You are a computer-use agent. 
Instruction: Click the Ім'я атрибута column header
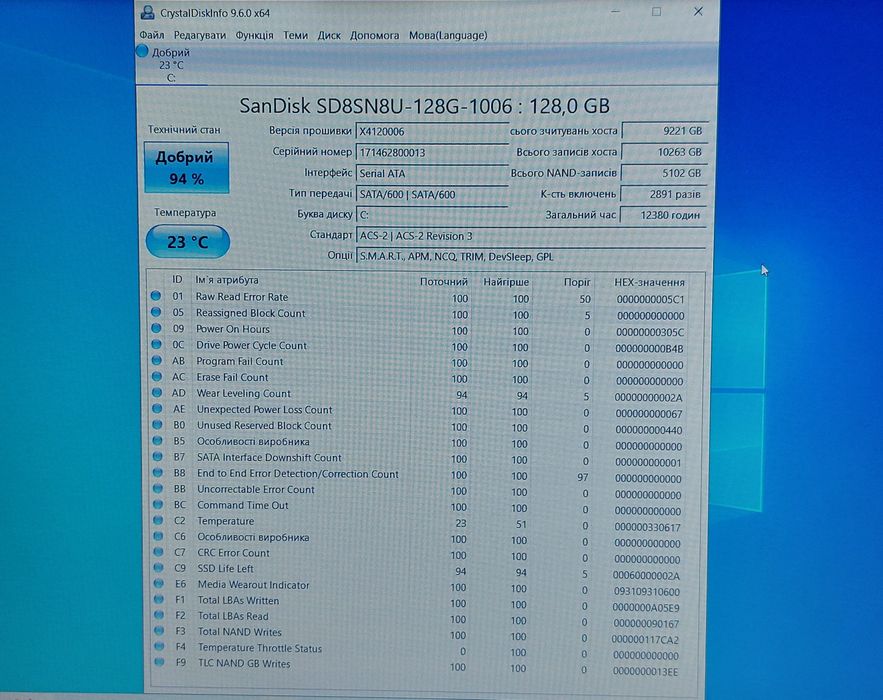click(x=227, y=280)
